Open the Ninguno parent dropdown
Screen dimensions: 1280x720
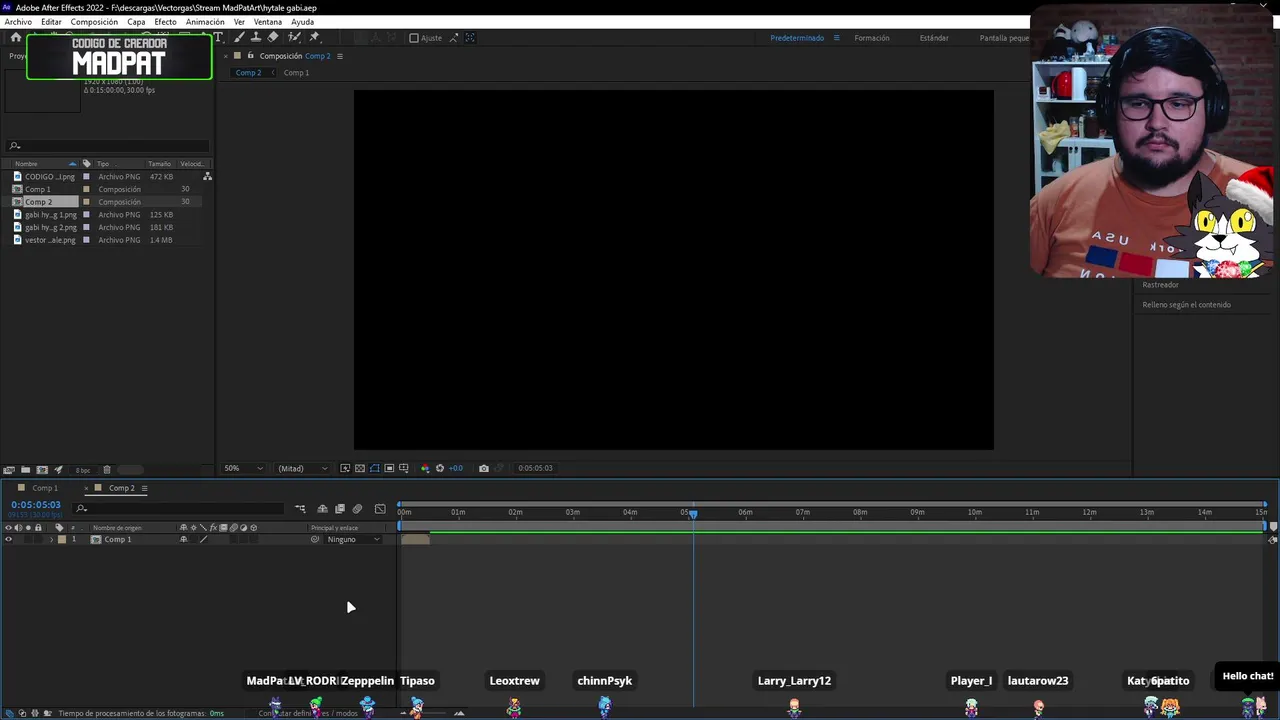tap(353, 540)
